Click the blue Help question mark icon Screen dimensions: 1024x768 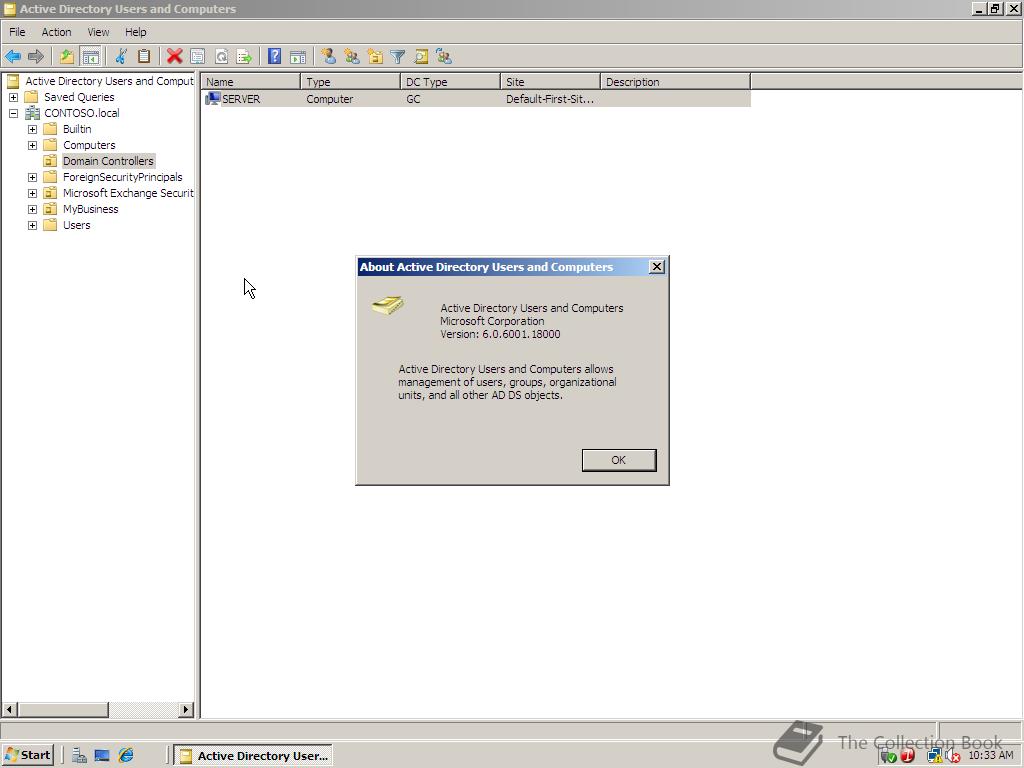coord(274,57)
